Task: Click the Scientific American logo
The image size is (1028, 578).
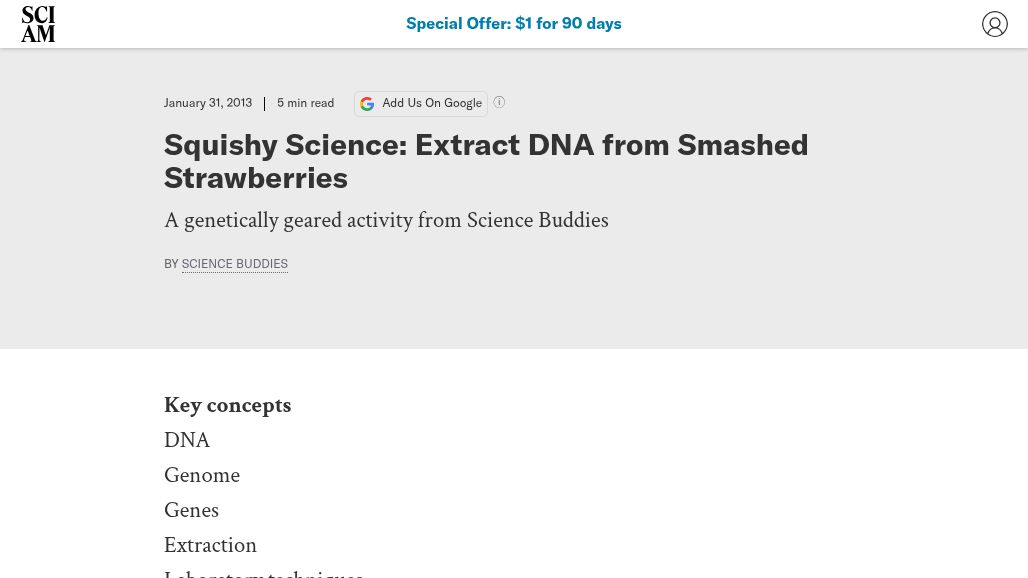Action: click(x=38, y=23)
